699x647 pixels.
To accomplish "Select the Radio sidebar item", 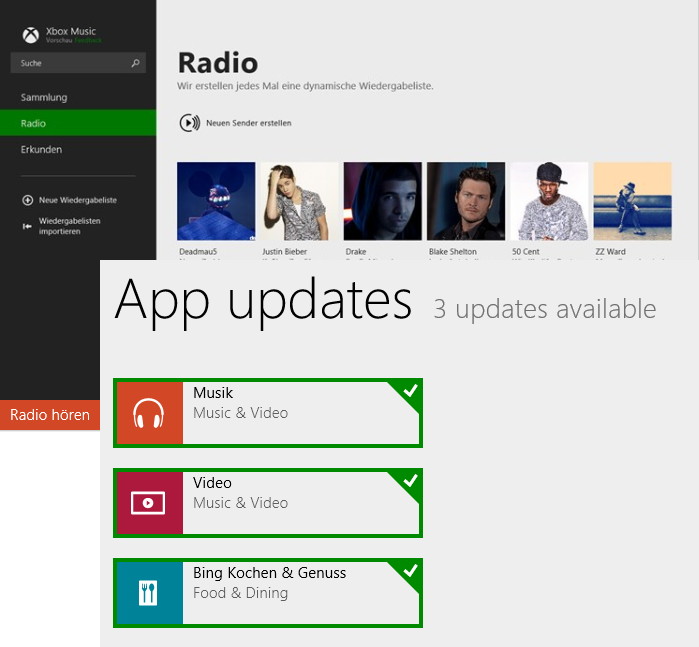I will (78, 123).
